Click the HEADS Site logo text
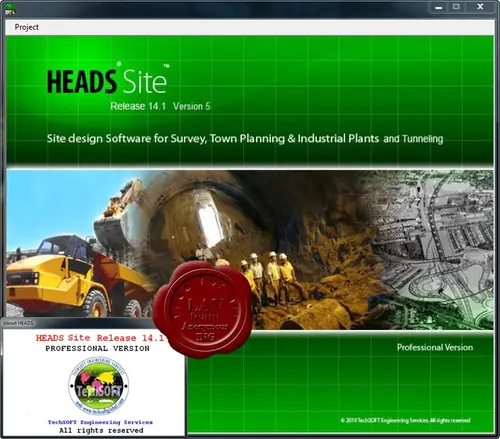 [108, 79]
